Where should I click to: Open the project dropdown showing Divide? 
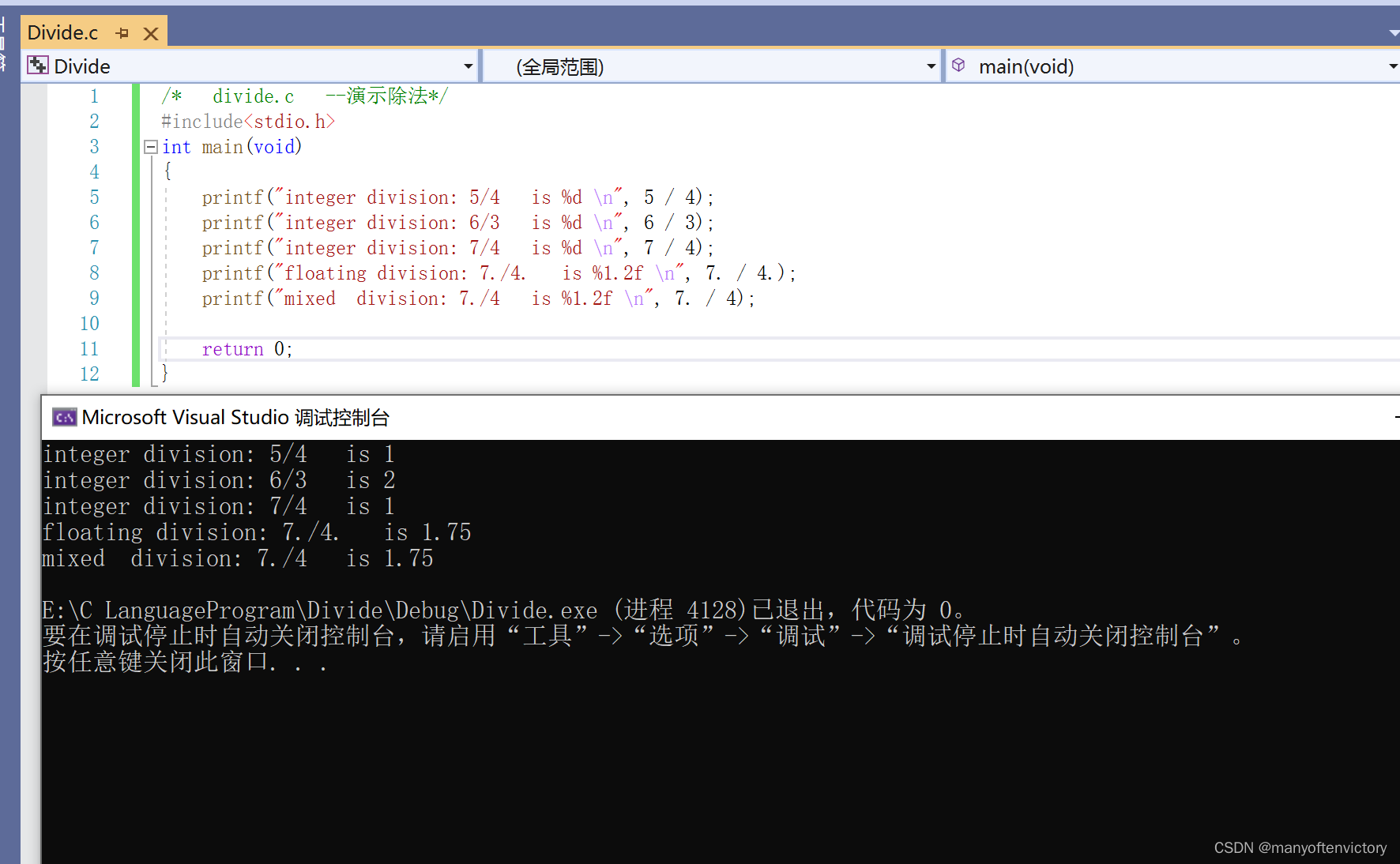[468, 66]
